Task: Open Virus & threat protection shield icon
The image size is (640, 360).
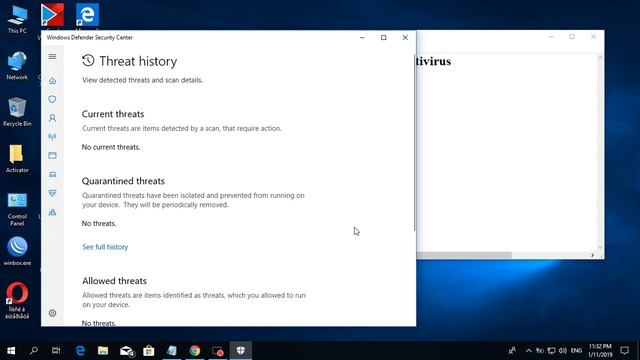Action: 52,99
